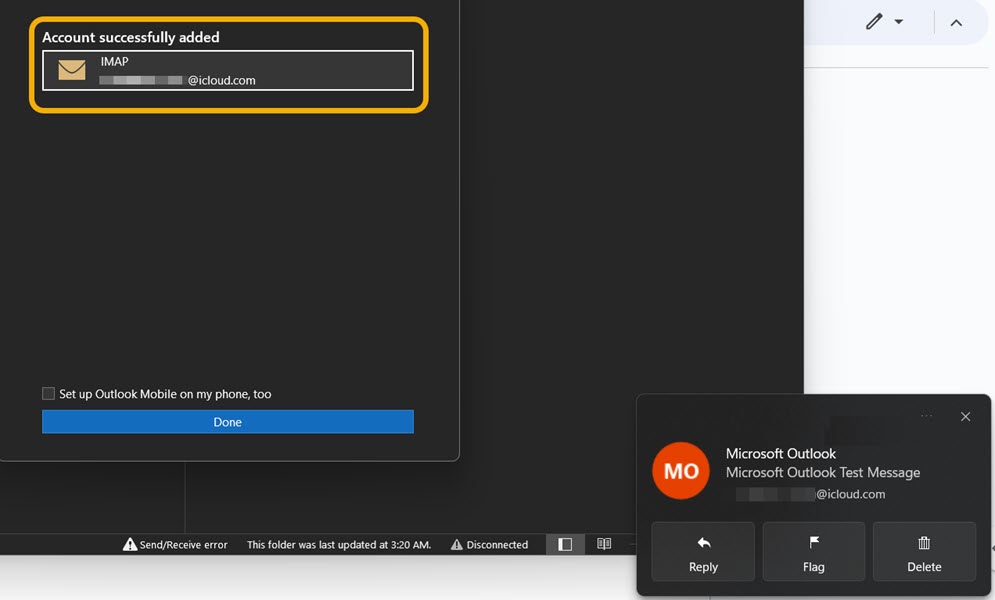Click the reply arrow icon in the notification
This screenshot has width=995, height=600.
702,541
